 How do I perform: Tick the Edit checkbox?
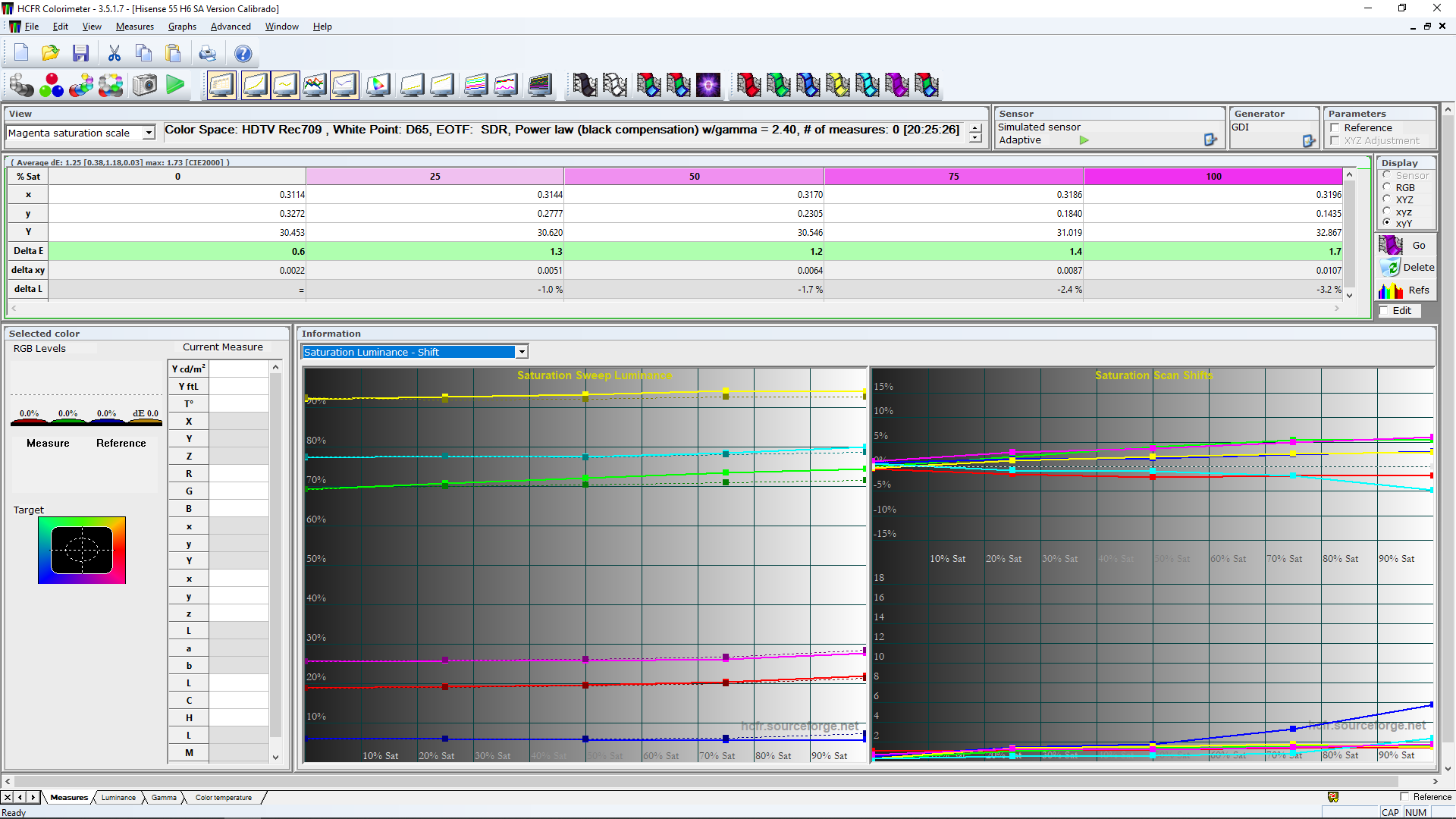coord(1384,310)
